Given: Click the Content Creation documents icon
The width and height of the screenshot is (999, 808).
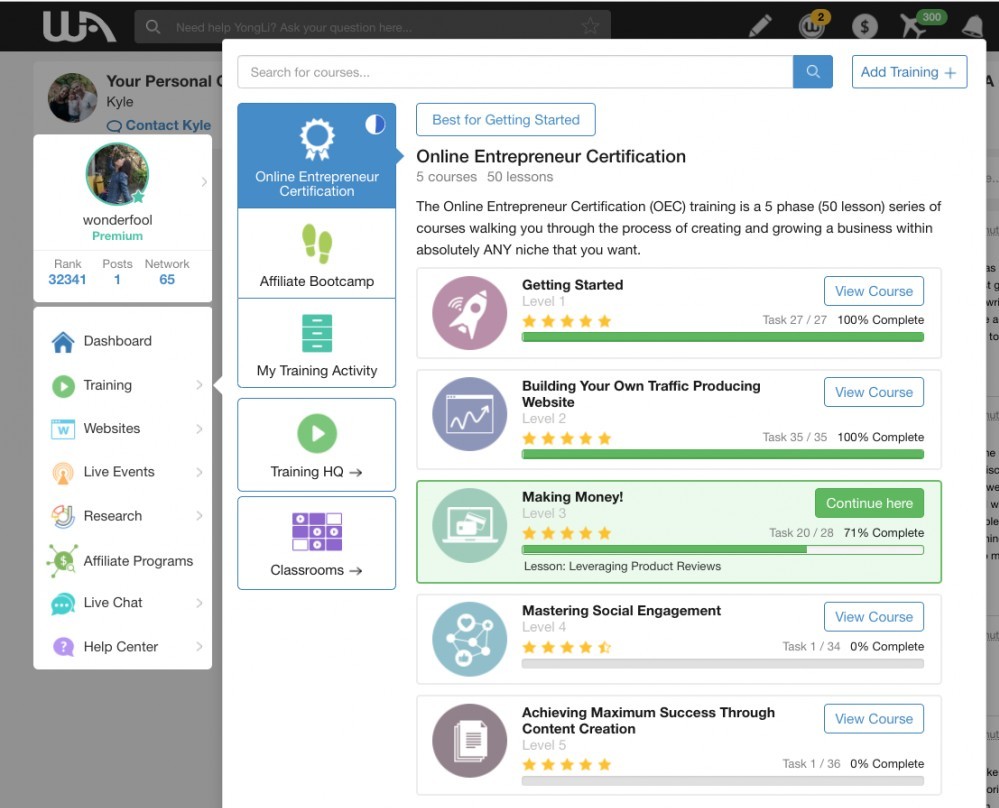Looking at the screenshot, I should tap(470, 740).
